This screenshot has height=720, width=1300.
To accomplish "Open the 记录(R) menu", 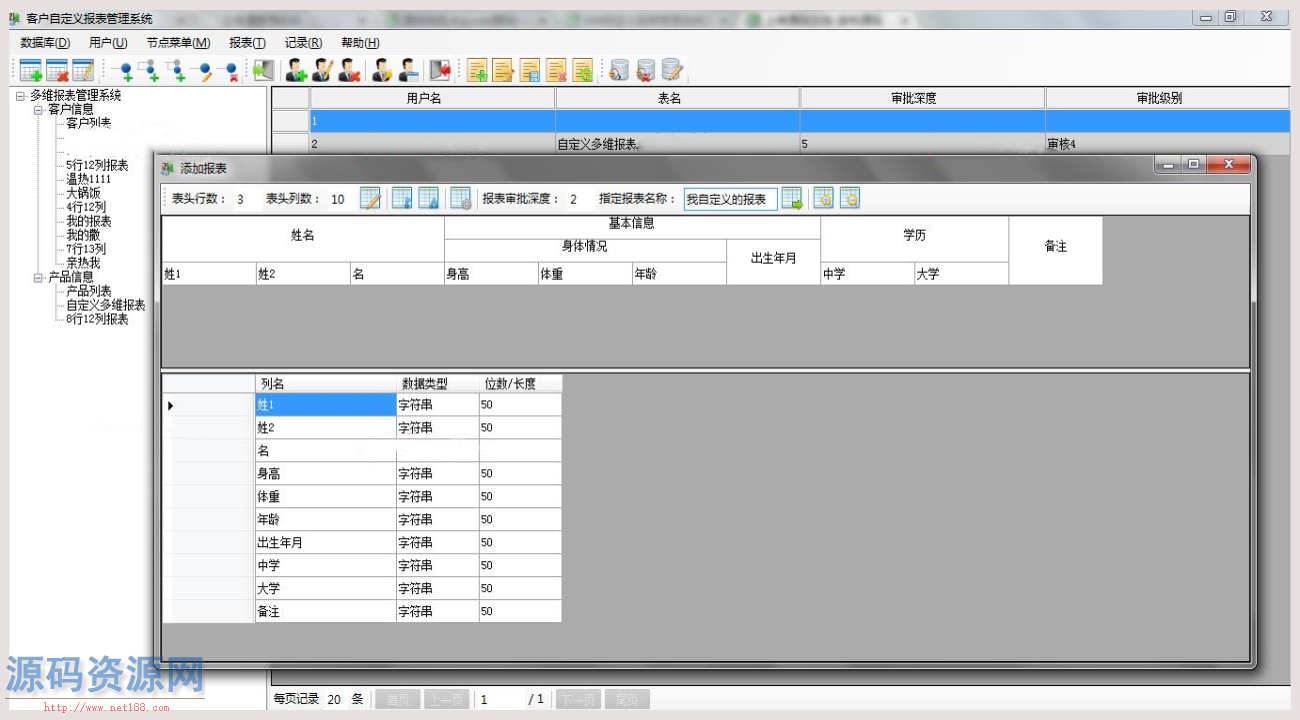I will coord(303,43).
